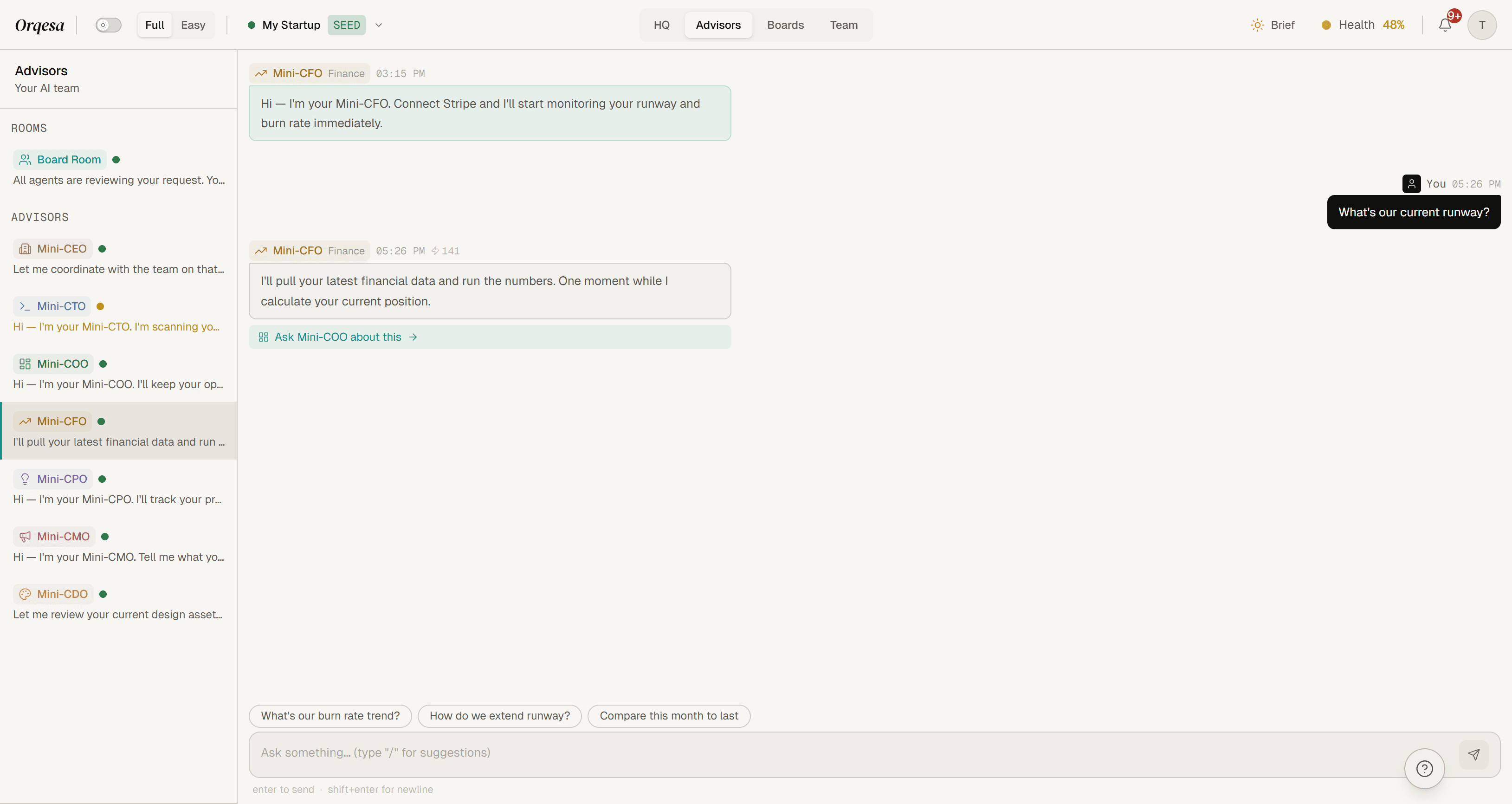Screen dimensions: 1512x804
Task: Select the Mini-CFO trend icon in sidebar
Action: [x=25, y=421]
